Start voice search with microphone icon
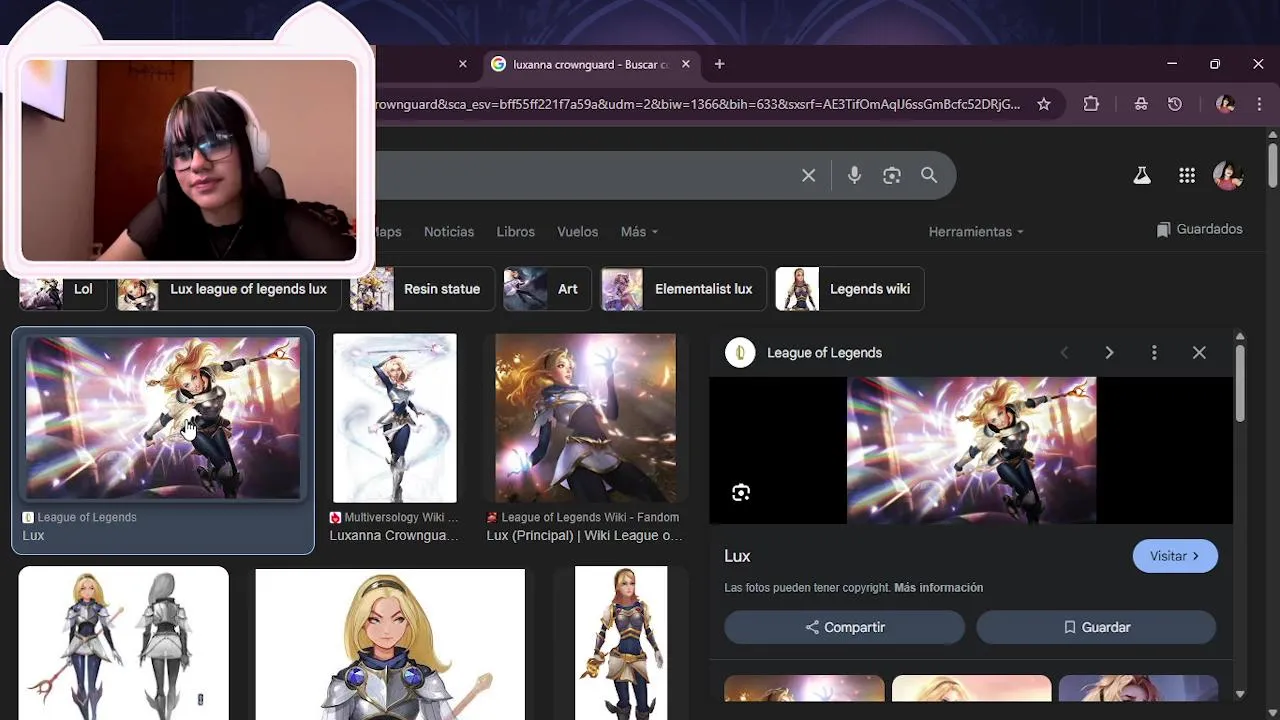The height and width of the screenshot is (720, 1280). 854,176
